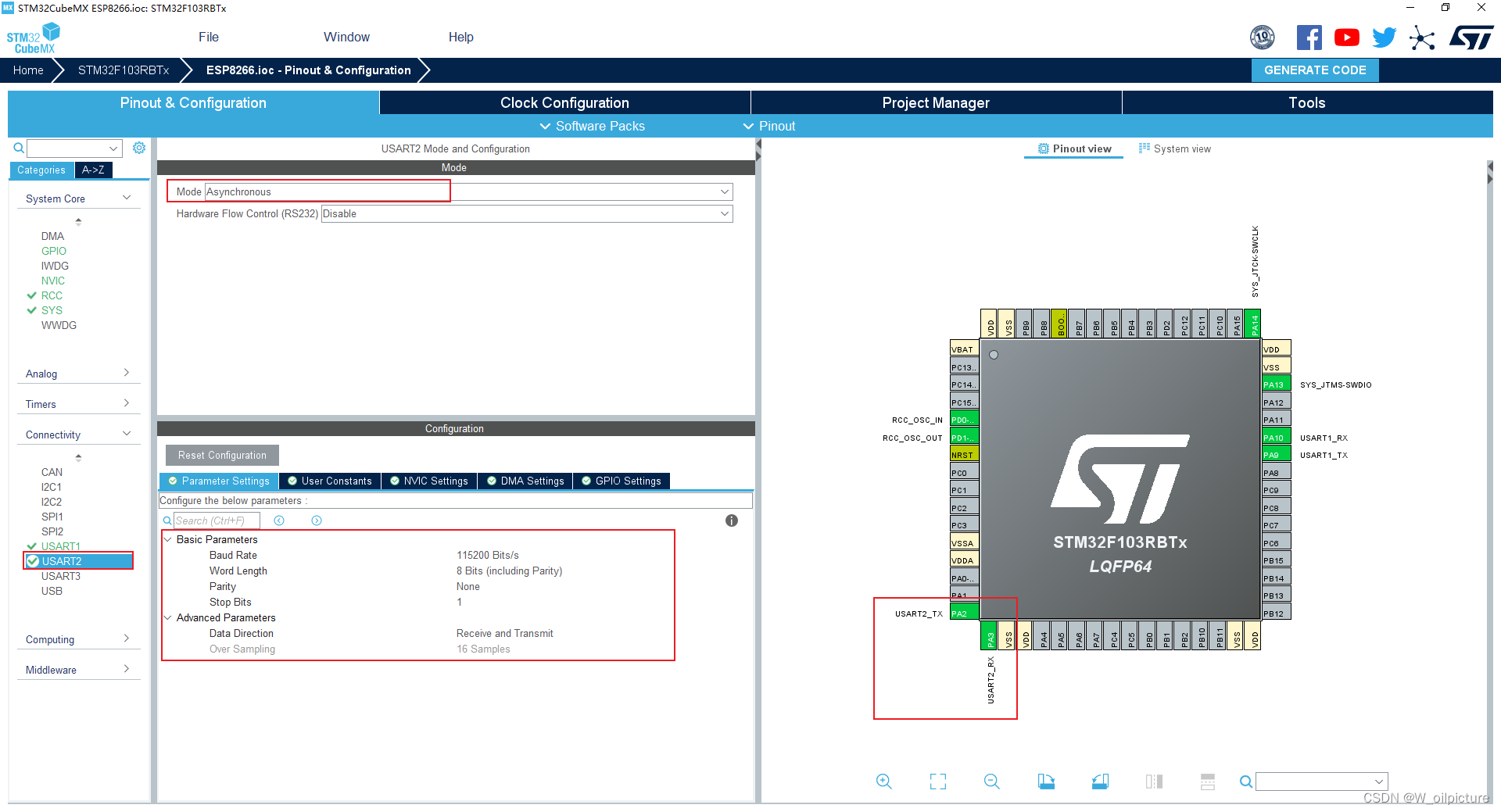
Task: Go to Home breadcrumb
Action: 28,70
